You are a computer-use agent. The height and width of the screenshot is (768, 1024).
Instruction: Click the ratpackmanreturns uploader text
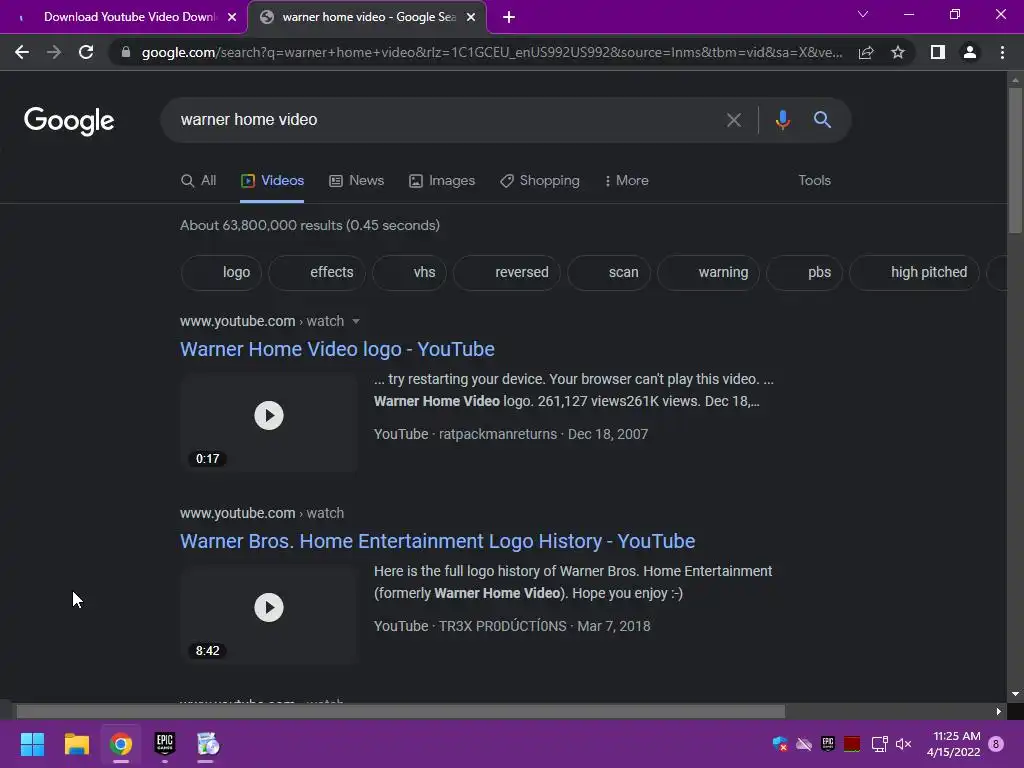tap(498, 434)
